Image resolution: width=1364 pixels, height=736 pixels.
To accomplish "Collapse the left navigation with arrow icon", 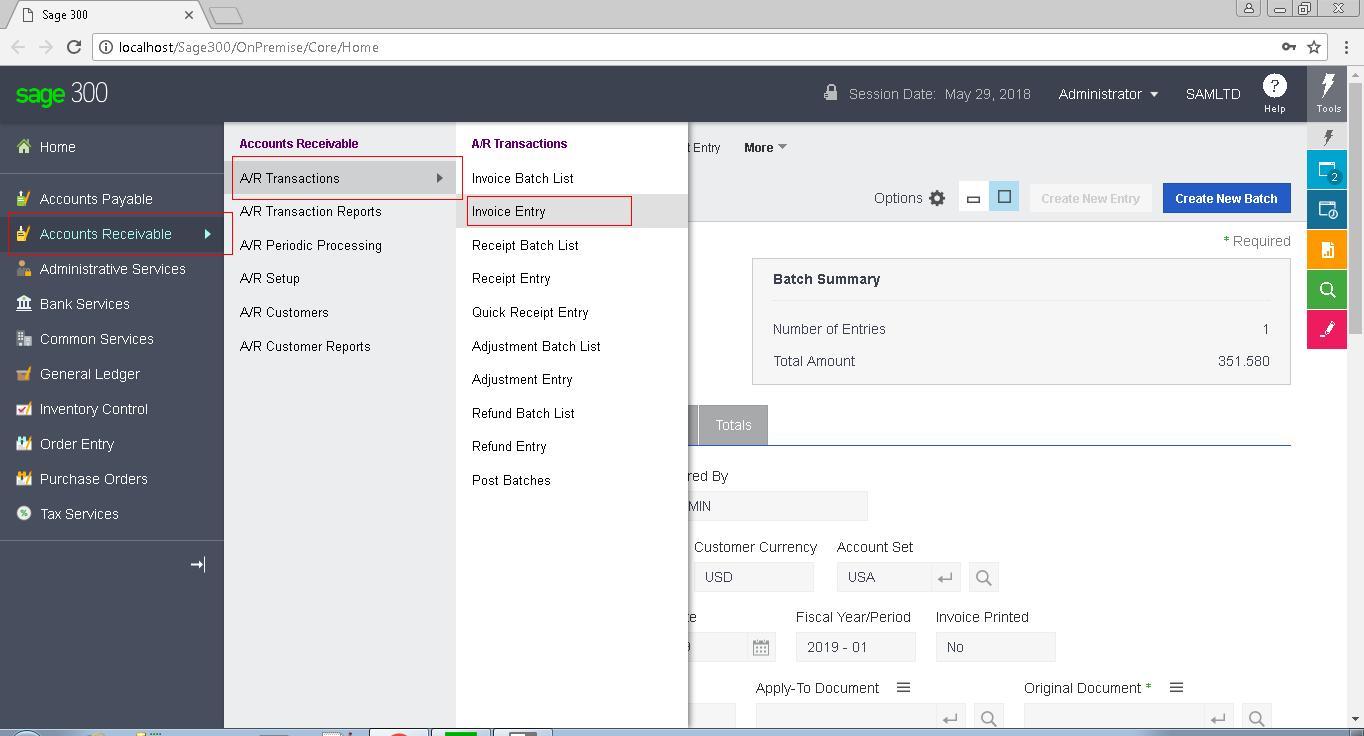I will click(x=197, y=565).
